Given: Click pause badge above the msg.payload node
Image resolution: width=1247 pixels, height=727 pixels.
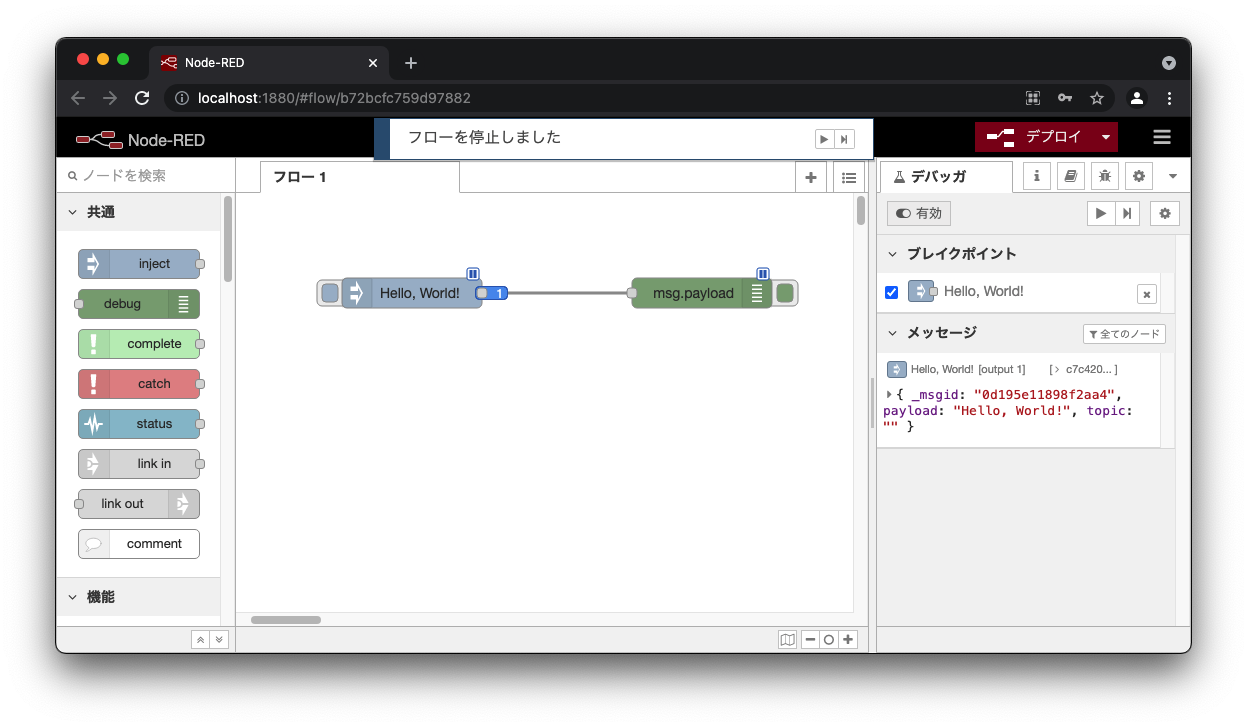Looking at the screenshot, I should point(763,273).
